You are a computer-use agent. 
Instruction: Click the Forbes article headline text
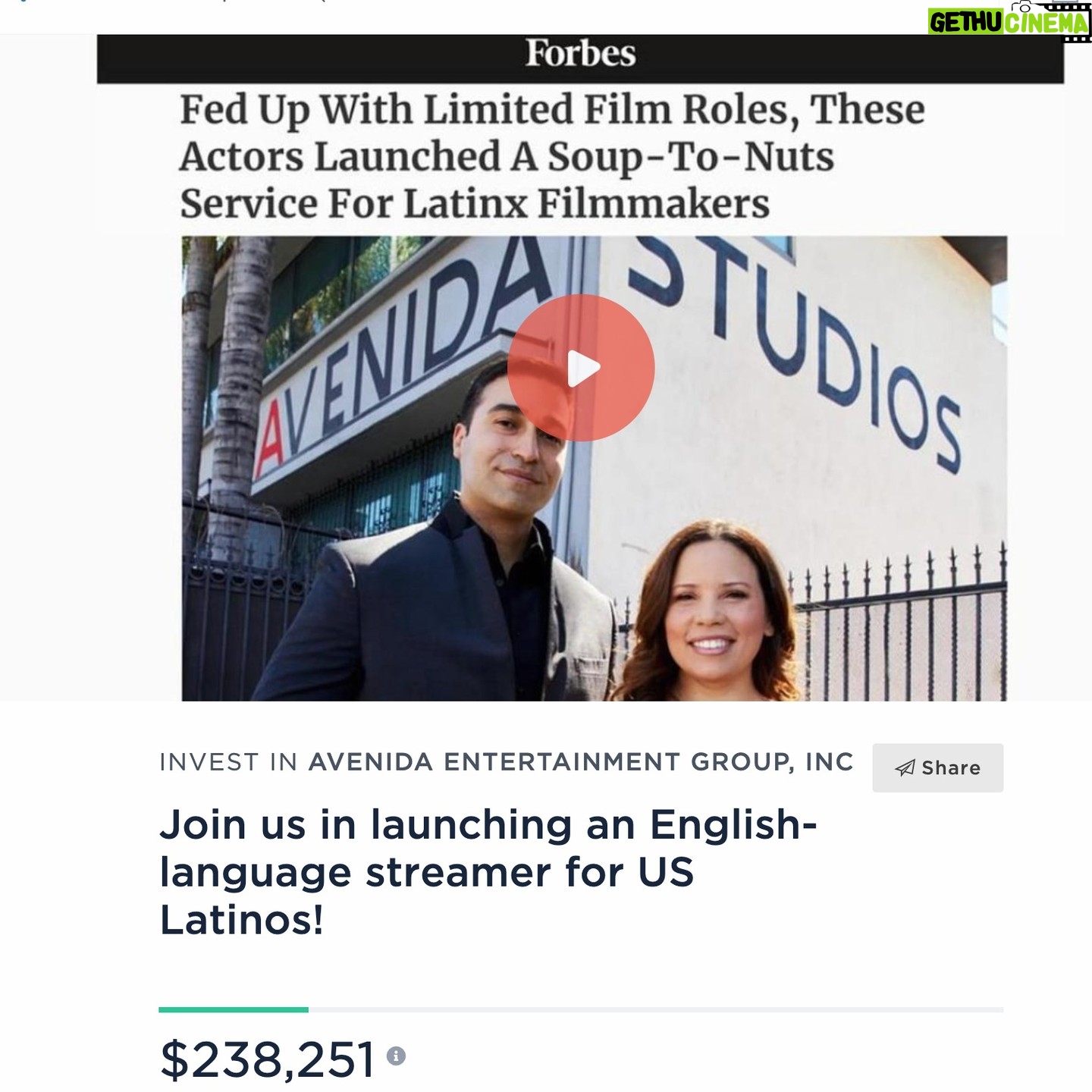(552, 156)
